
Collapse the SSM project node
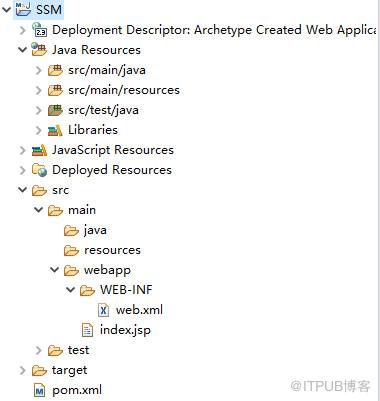[x=6, y=9]
